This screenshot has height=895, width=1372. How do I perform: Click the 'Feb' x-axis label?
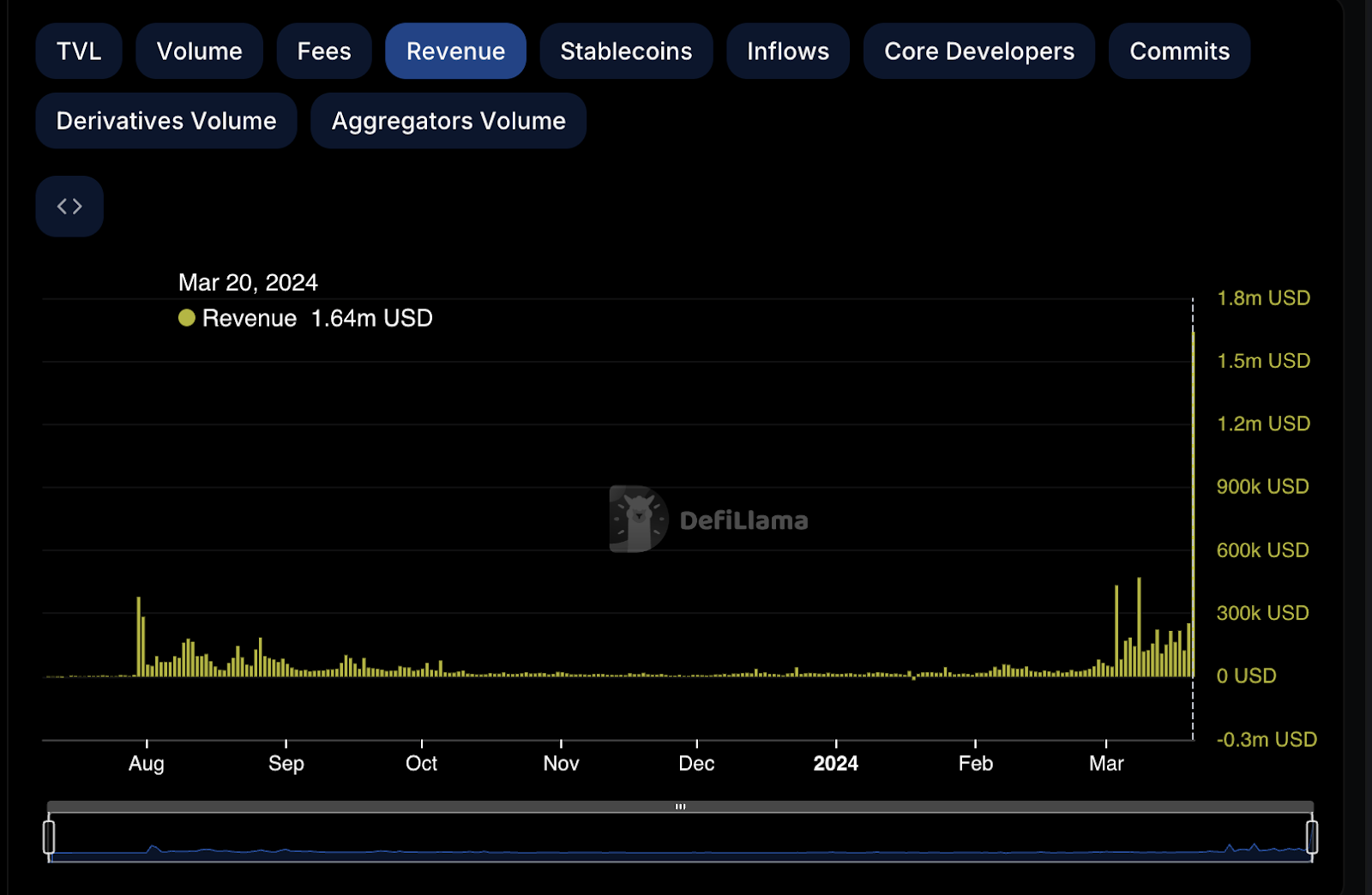pyautogui.click(x=976, y=763)
